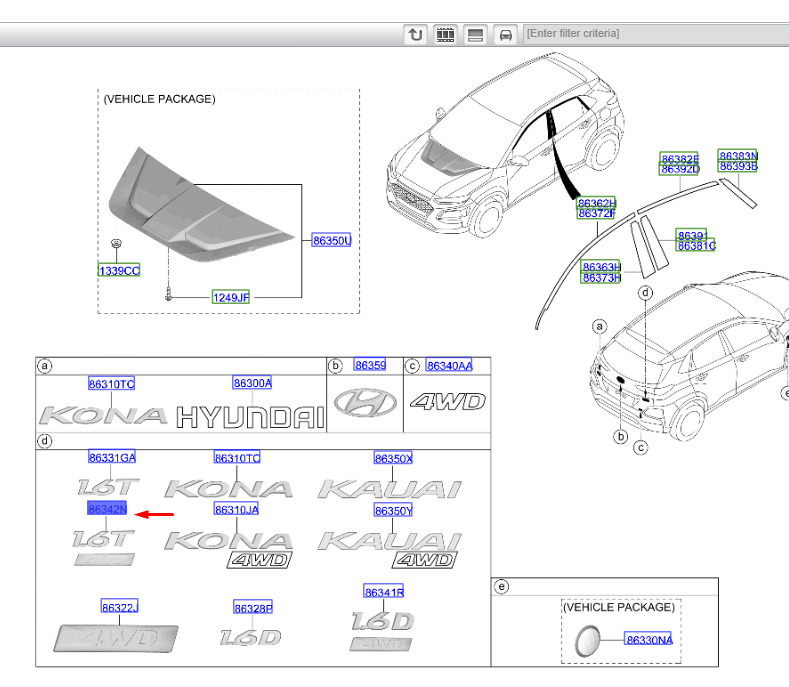Click the filmstrip view toolbar icon

(x=445, y=35)
